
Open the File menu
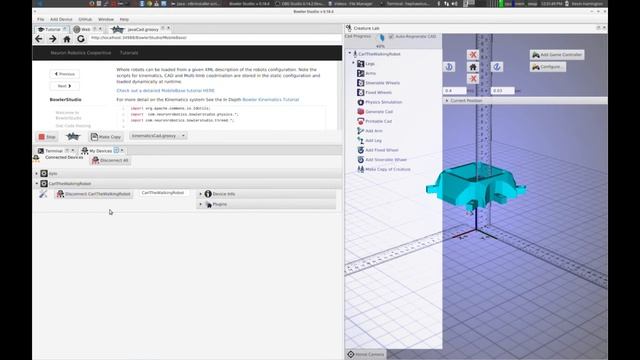pyautogui.click(x=40, y=19)
